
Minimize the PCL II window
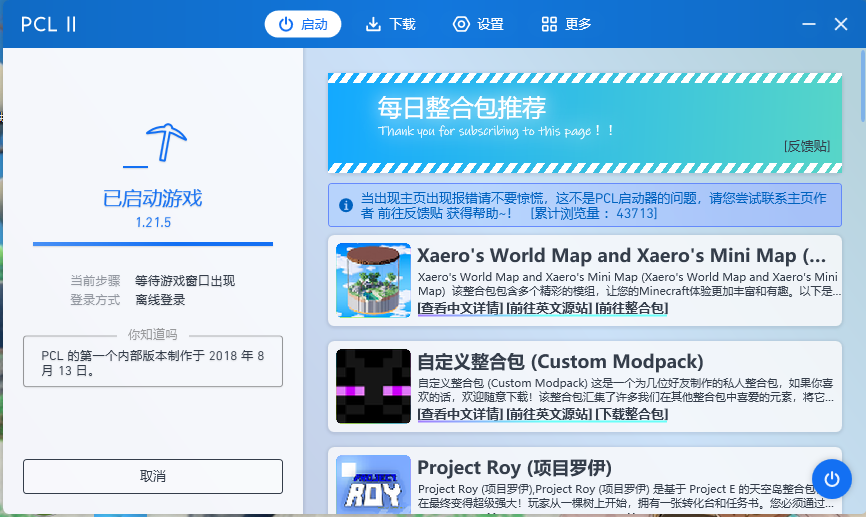pos(809,24)
